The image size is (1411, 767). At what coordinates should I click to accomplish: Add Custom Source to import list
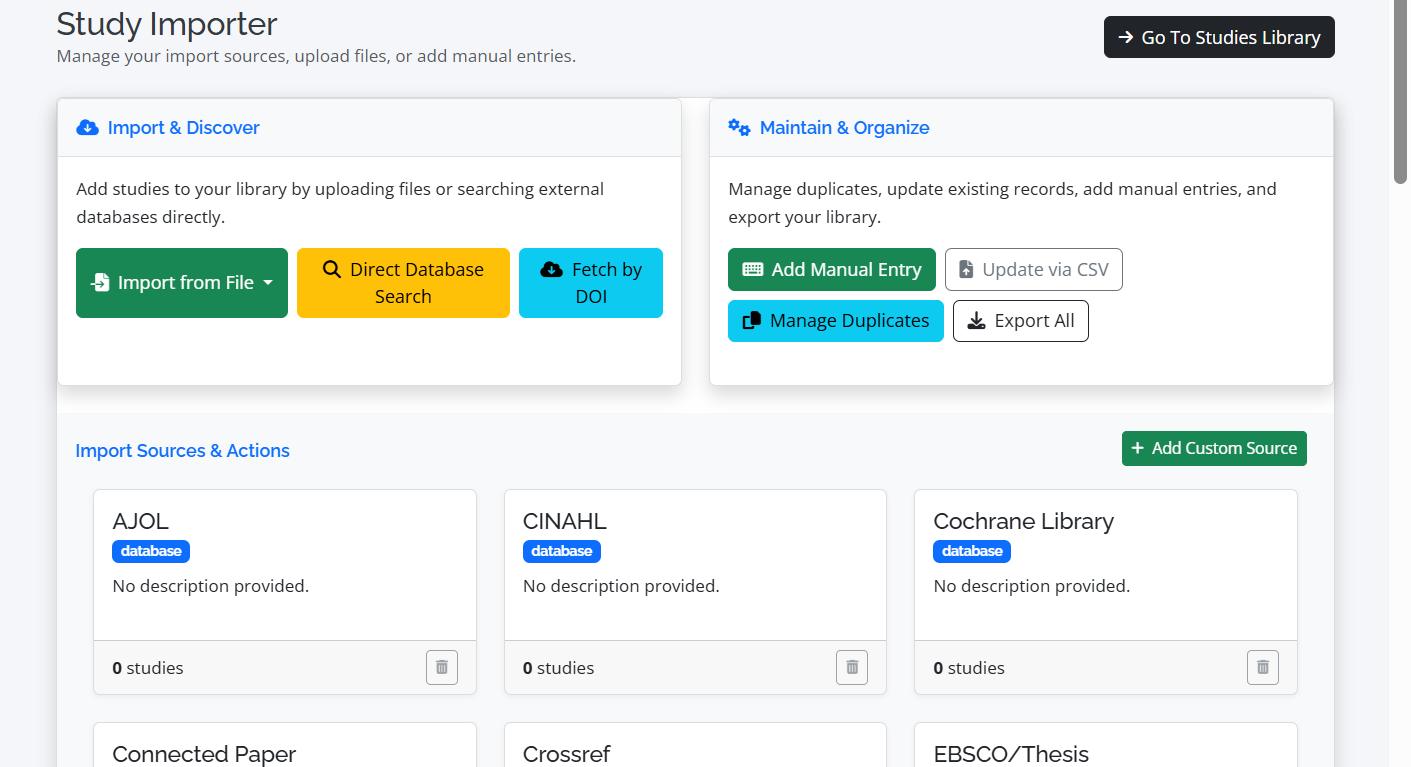[1214, 448]
